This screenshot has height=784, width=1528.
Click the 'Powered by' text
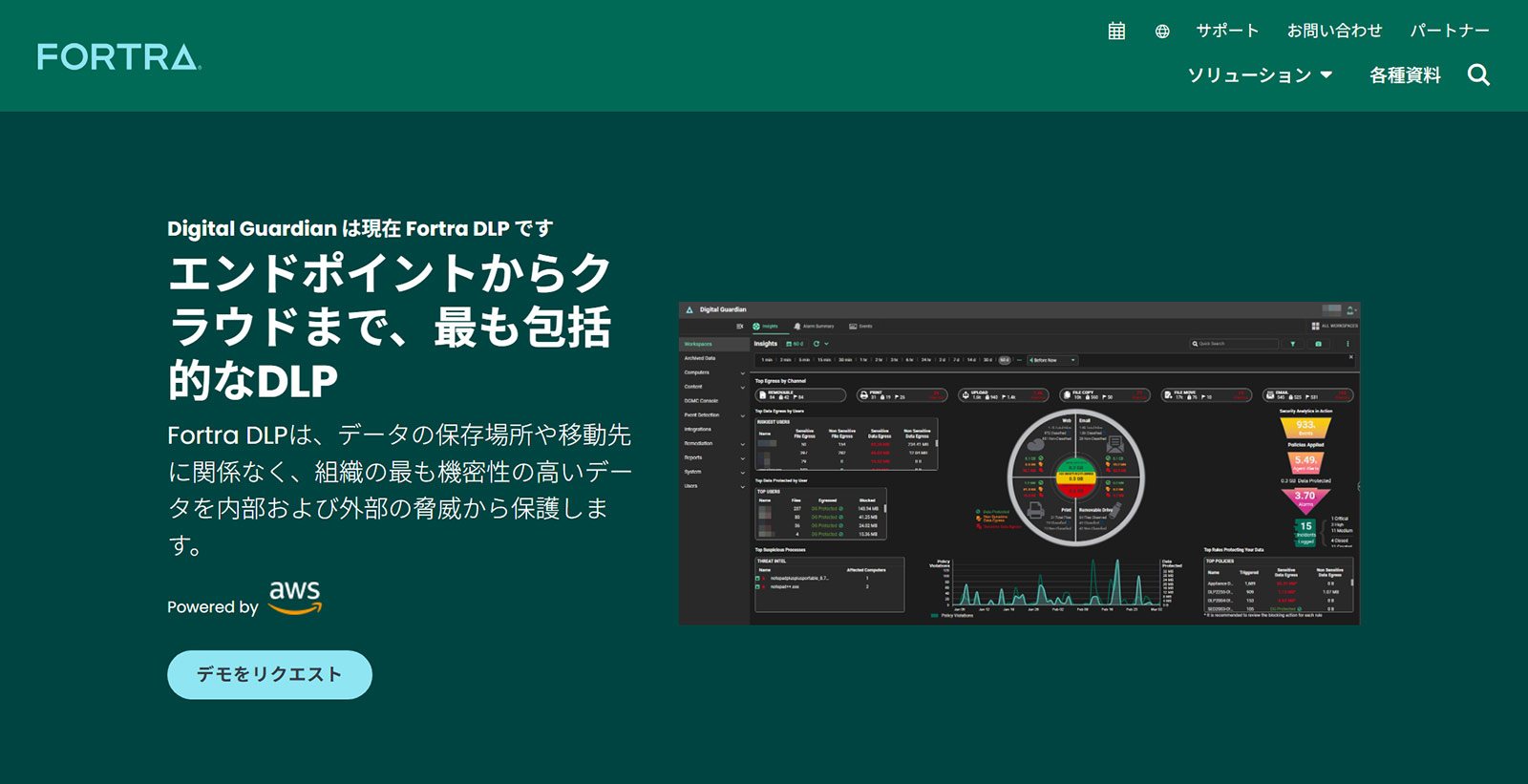pyautogui.click(x=213, y=607)
